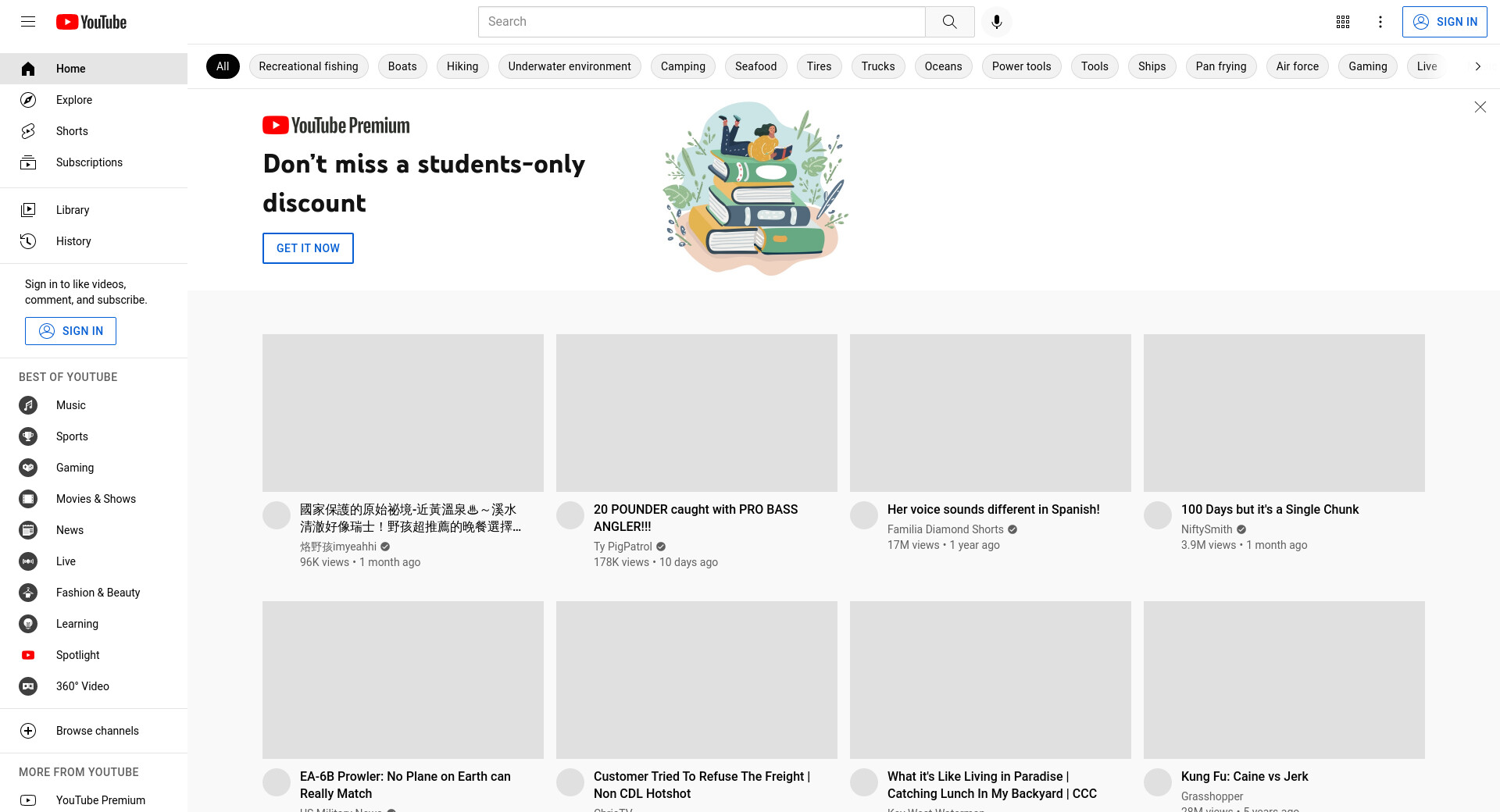Open Library from sidebar
The width and height of the screenshot is (1500, 812).
click(x=94, y=210)
